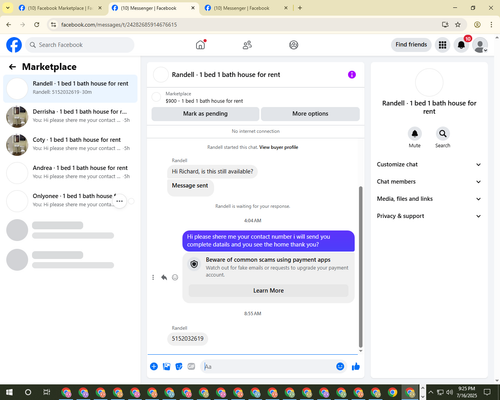Search within the conversation
This screenshot has height=400, width=500.
(443, 134)
